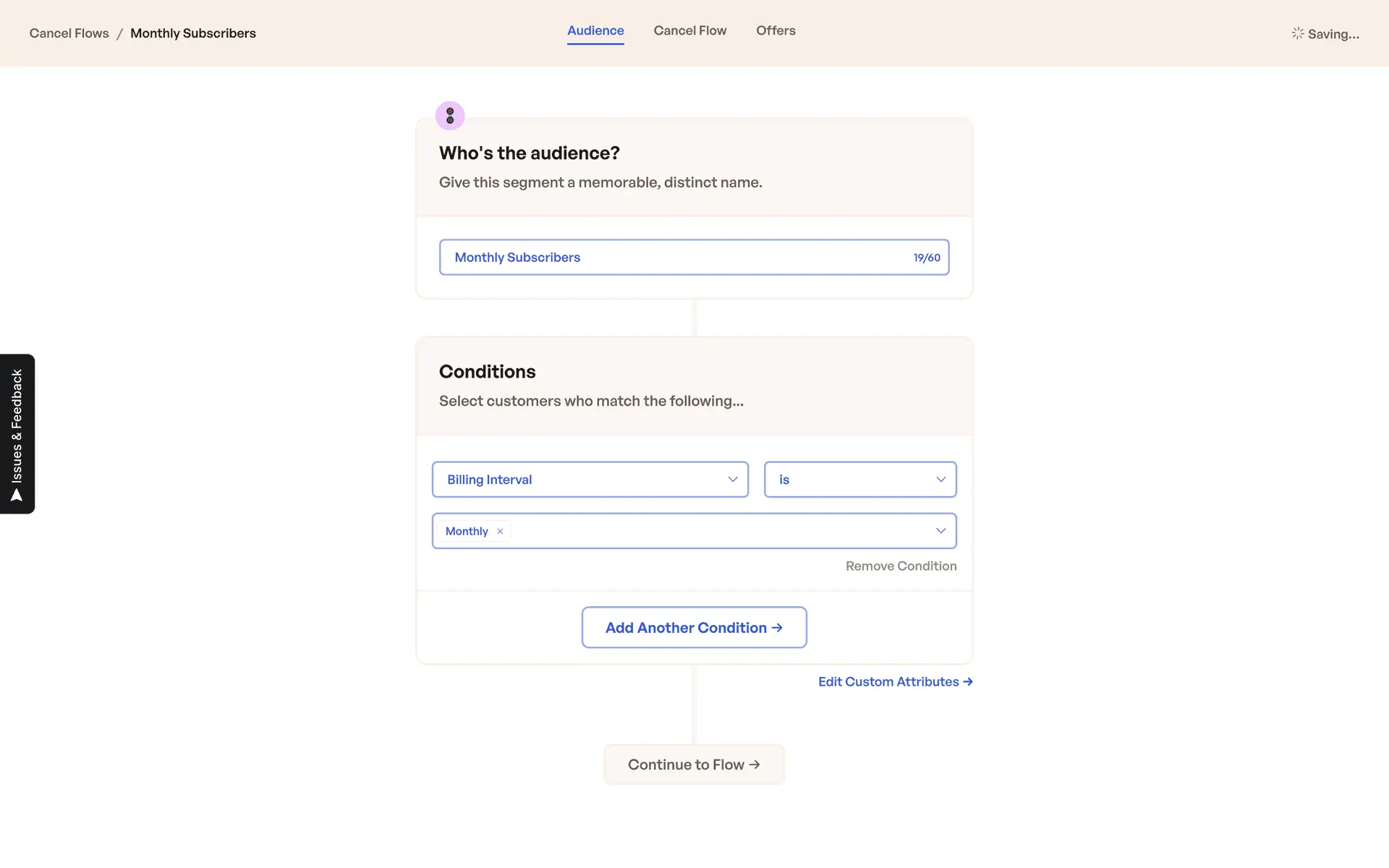
Task: Click Continue to Flow button
Action: [x=694, y=765]
